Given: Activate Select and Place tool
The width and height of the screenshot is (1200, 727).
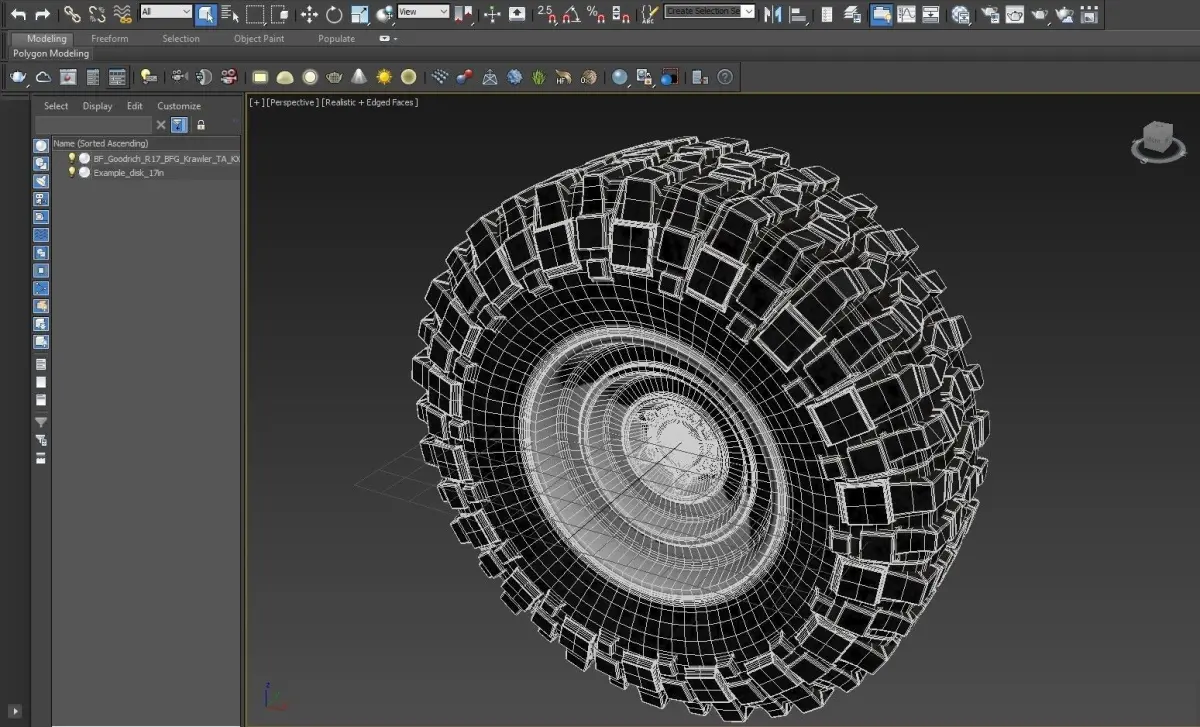Looking at the screenshot, I should [384, 14].
